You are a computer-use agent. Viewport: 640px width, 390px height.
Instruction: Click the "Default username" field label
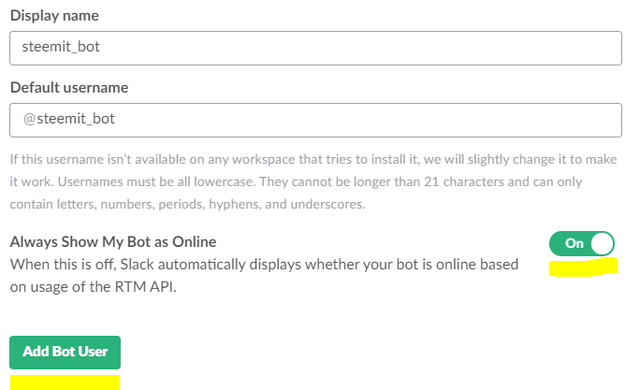tap(69, 87)
